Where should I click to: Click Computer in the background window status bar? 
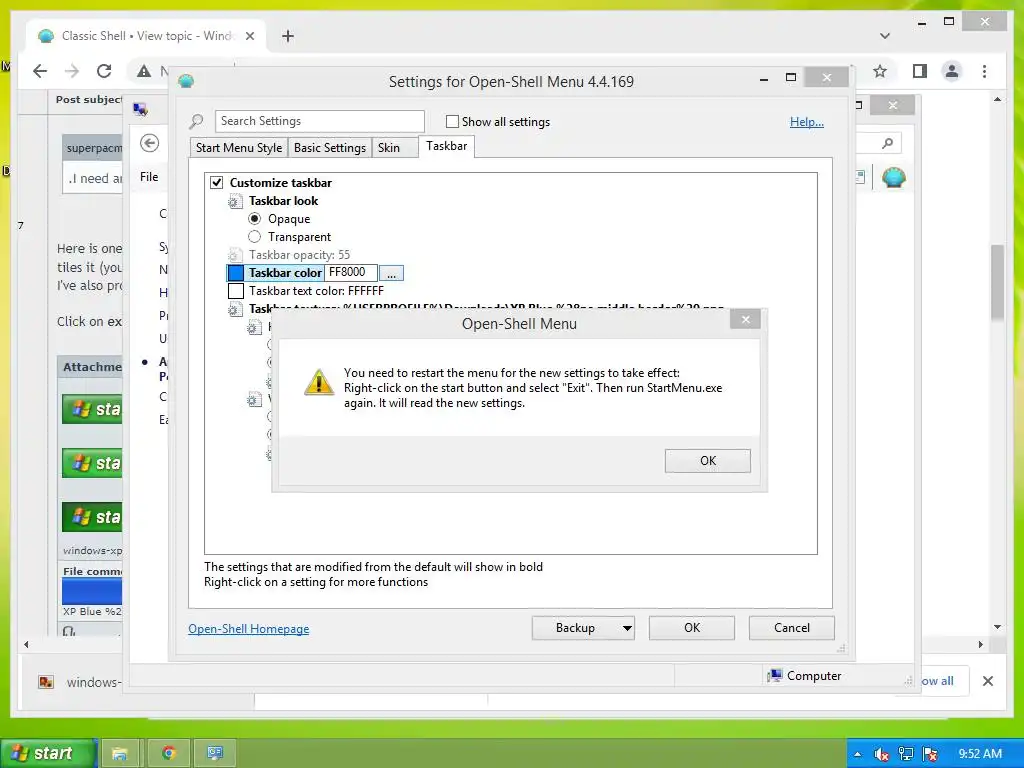(805, 675)
